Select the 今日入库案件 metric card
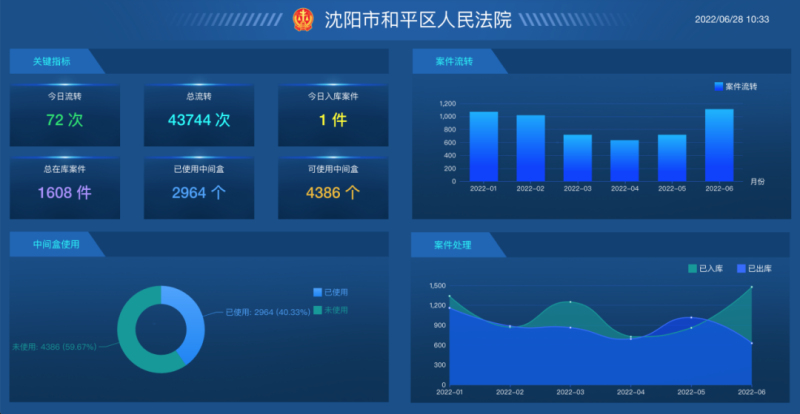Image resolution: width=800 pixels, height=414 pixels. pos(333,115)
